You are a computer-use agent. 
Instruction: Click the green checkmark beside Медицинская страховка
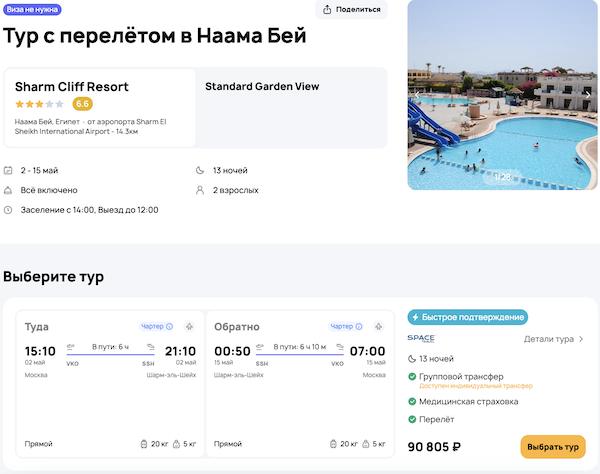point(413,401)
